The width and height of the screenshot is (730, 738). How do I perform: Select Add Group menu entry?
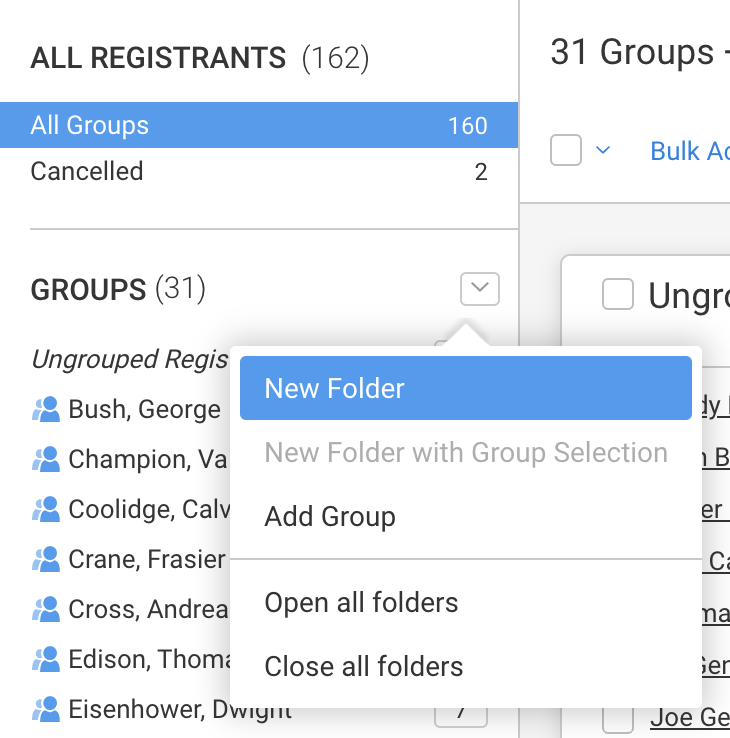(x=330, y=517)
